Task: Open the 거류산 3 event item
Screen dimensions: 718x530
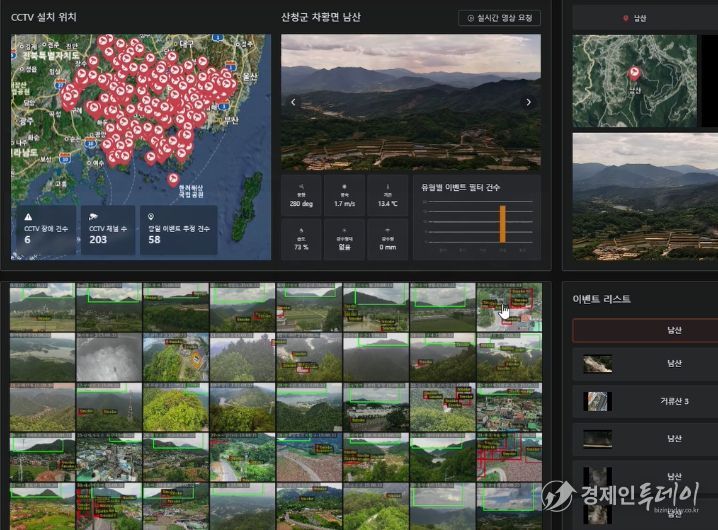Action: [645, 401]
